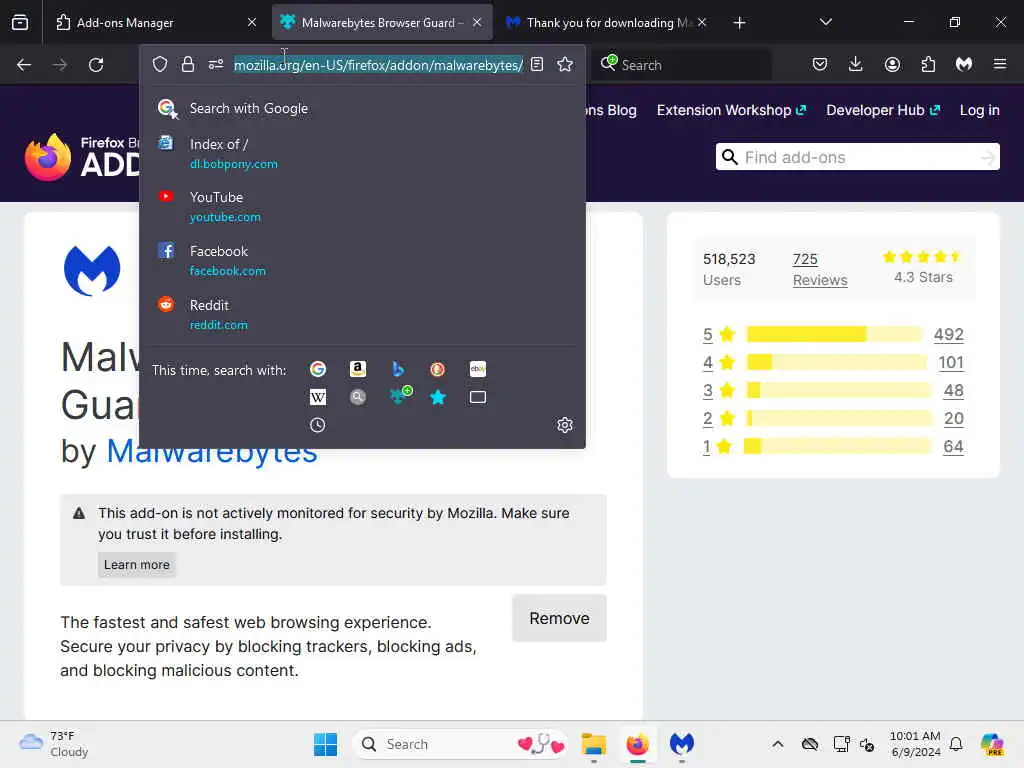Search this time with eBay
The height and width of the screenshot is (768, 1024).
pyautogui.click(x=477, y=369)
